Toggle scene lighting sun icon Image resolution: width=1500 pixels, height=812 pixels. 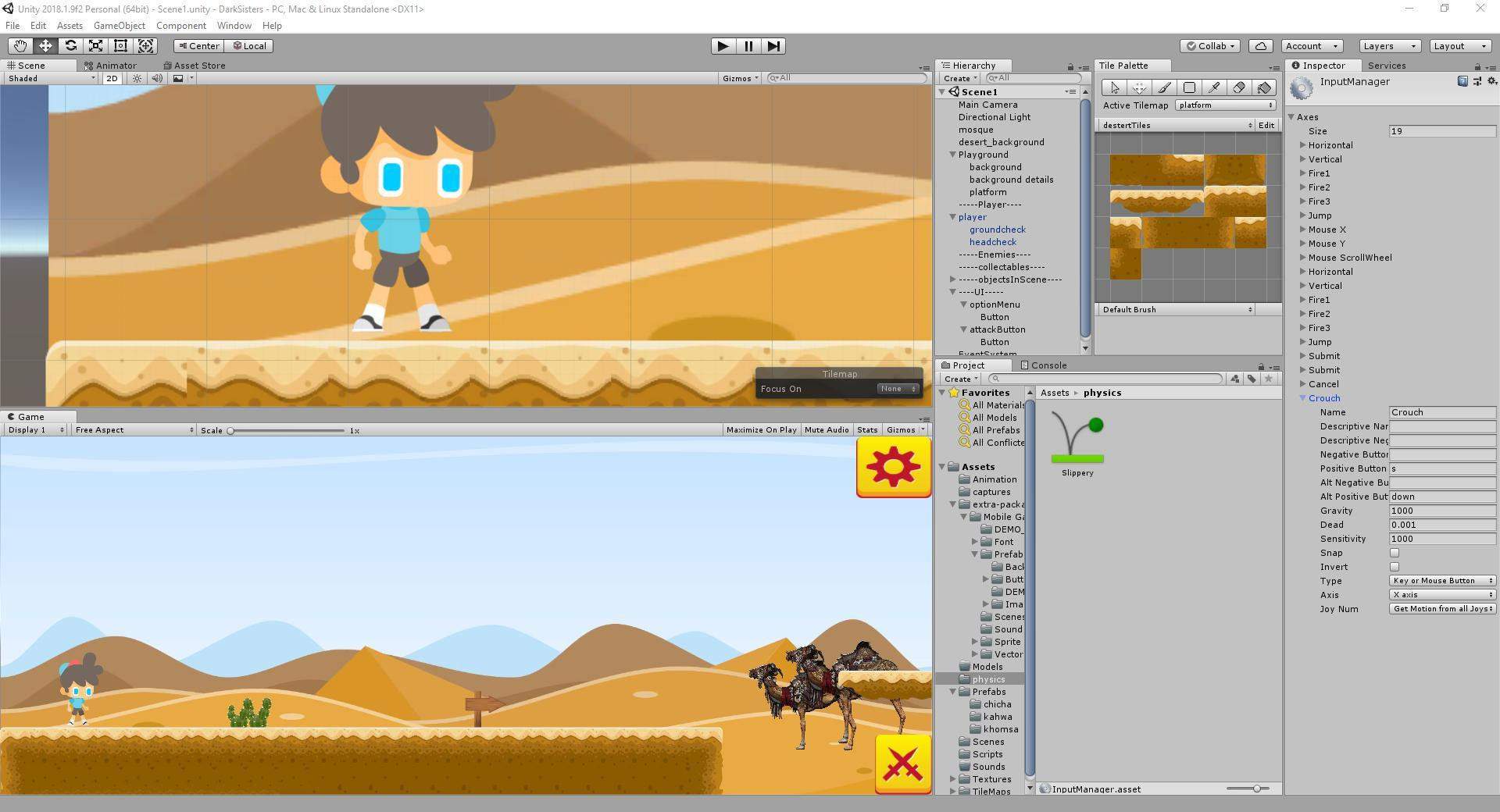click(x=137, y=78)
